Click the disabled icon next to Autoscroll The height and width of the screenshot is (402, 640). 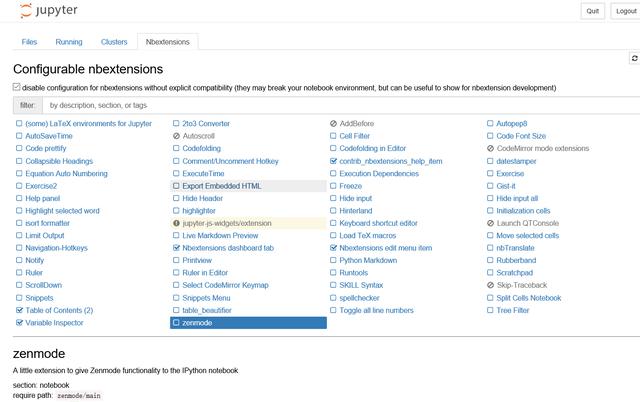176,136
